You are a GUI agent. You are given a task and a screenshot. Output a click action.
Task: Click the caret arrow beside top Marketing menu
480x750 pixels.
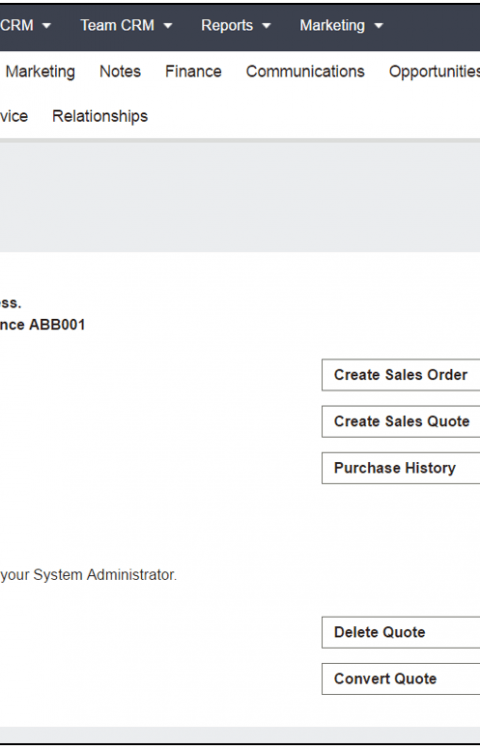click(379, 26)
